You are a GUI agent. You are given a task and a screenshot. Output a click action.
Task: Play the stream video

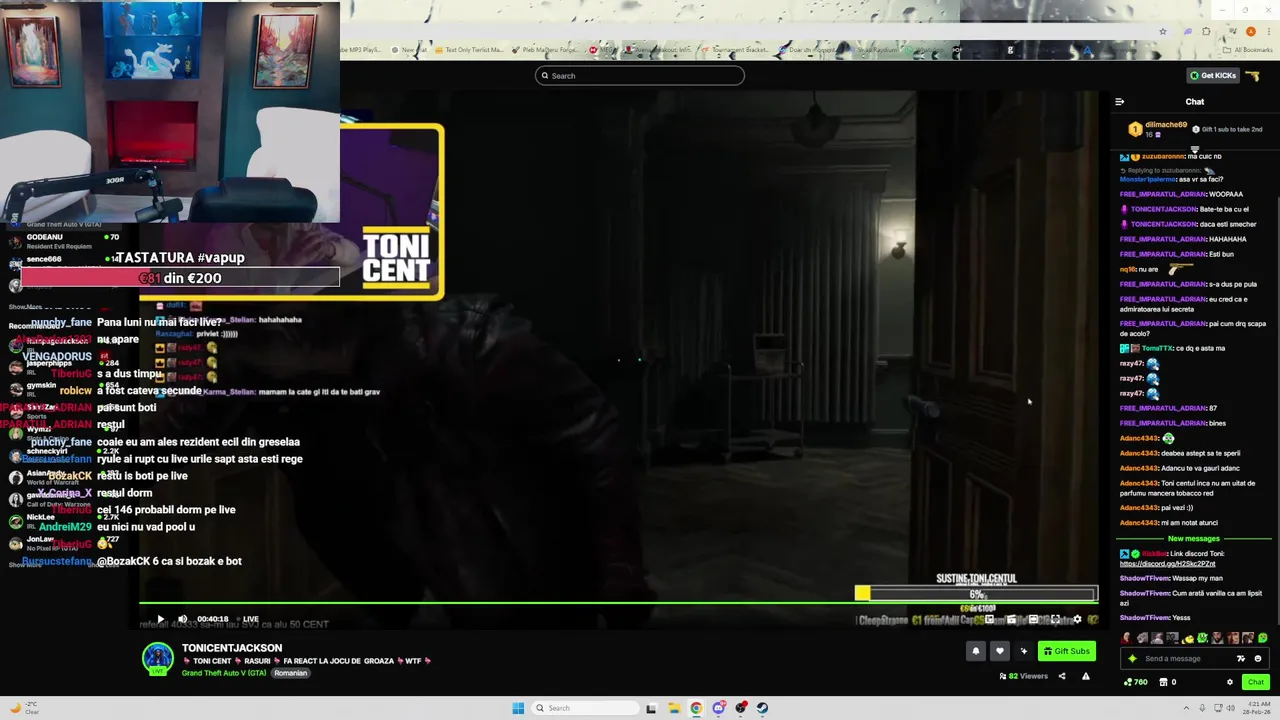(x=160, y=619)
